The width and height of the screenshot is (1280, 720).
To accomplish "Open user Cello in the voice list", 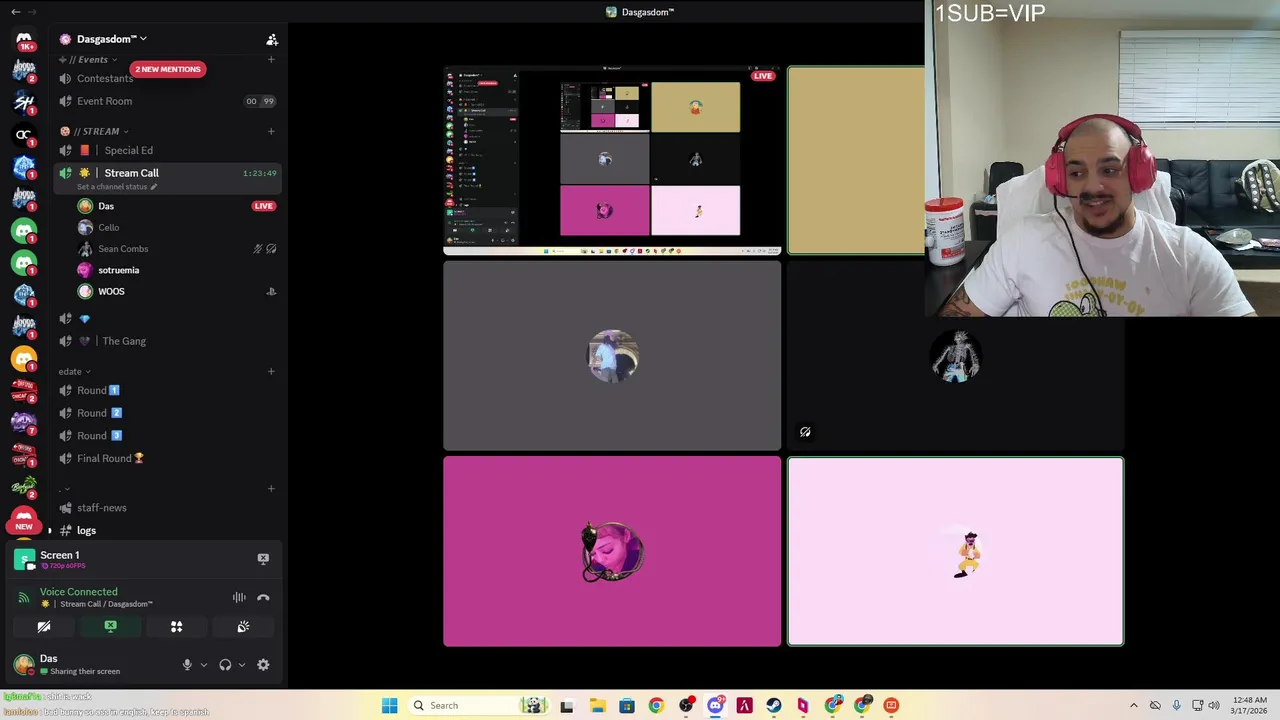I will (175, 227).
